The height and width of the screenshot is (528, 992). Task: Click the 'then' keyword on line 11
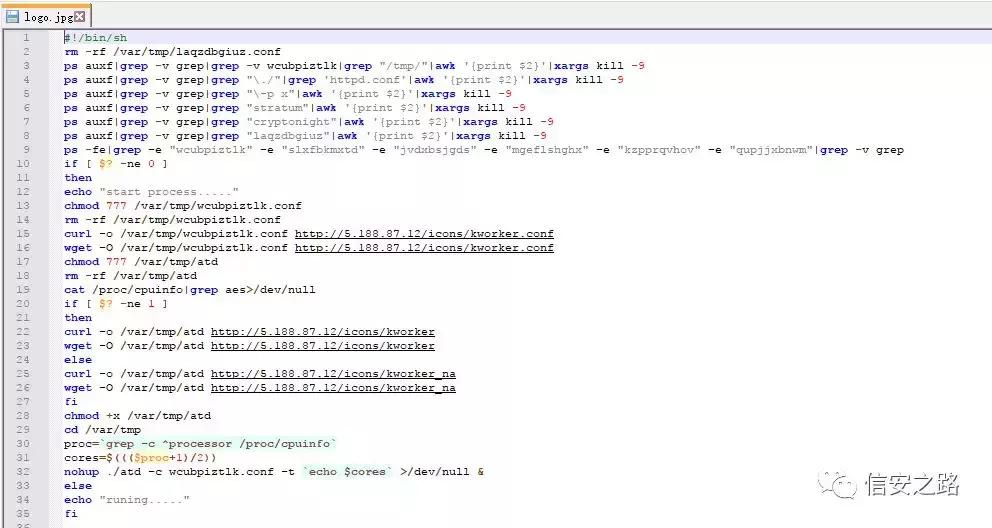point(78,178)
